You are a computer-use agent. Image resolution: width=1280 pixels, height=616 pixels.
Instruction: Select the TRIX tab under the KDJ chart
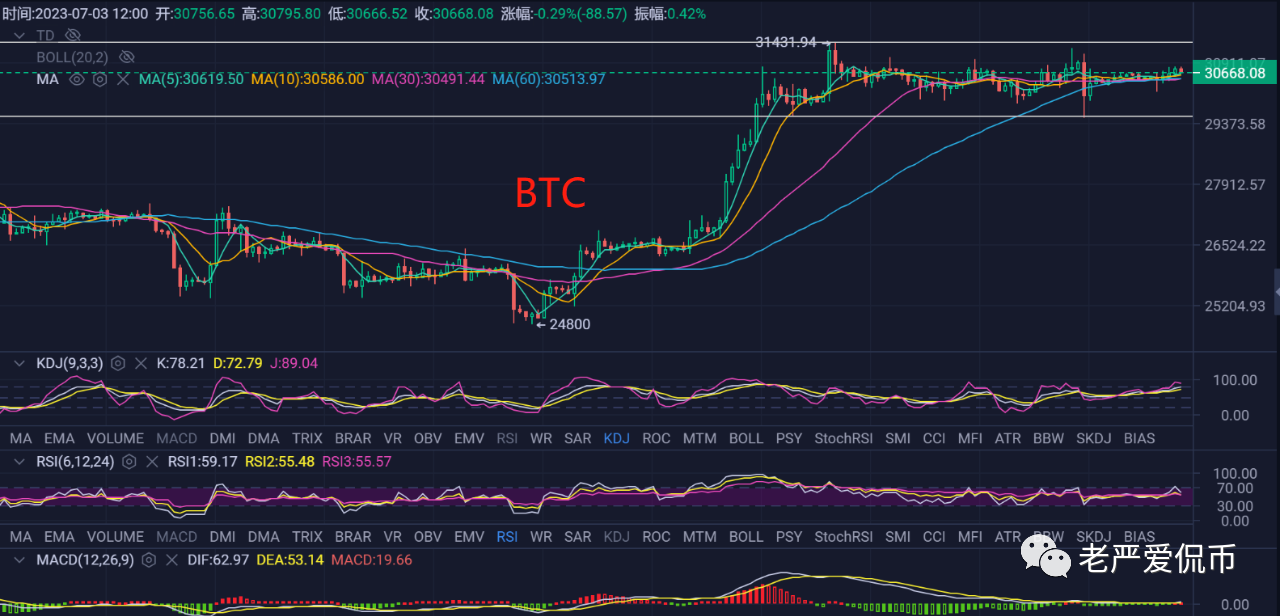307,438
